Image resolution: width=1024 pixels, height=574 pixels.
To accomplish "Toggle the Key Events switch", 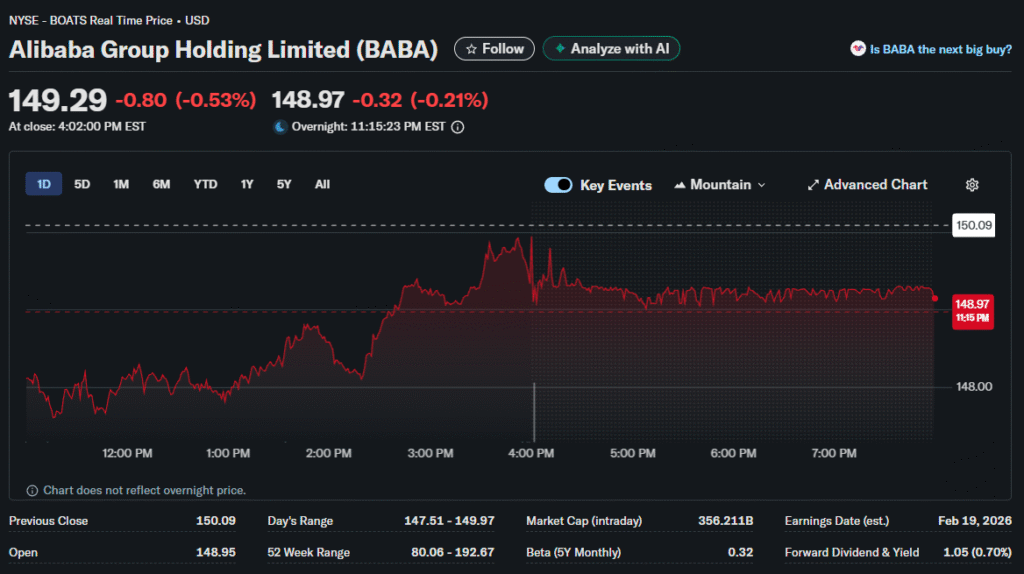I will tap(558, 185).
